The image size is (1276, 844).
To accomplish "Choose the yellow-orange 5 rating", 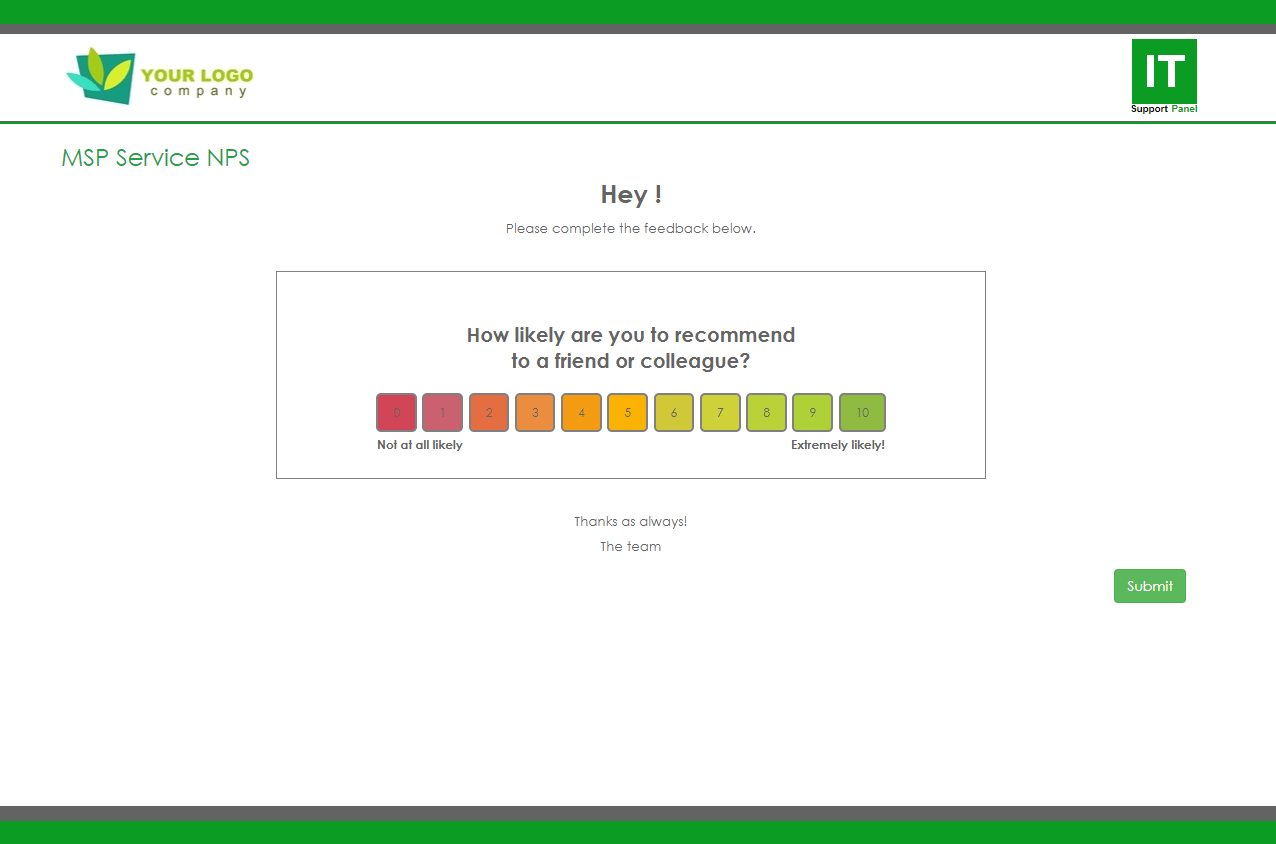I will pos(627,412).
